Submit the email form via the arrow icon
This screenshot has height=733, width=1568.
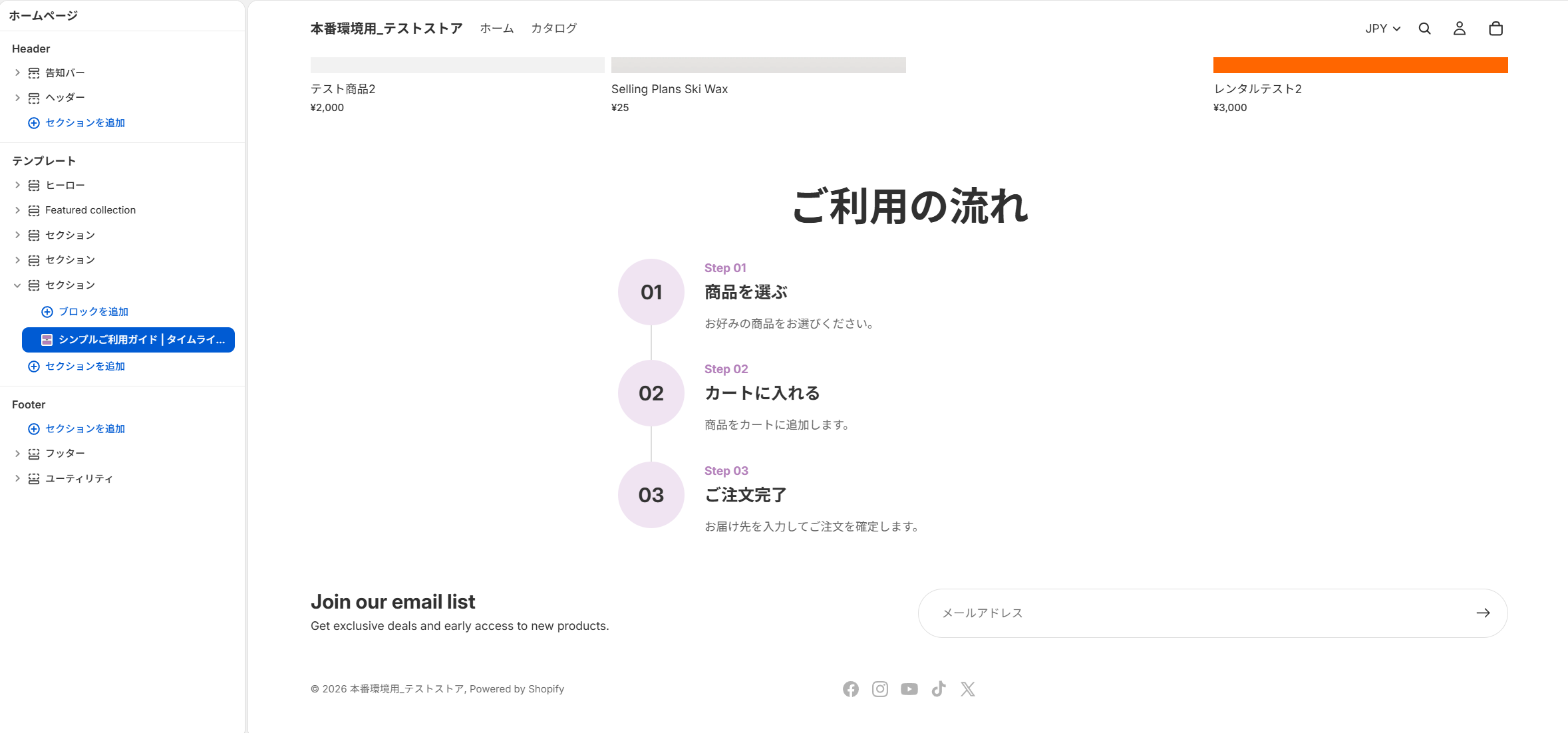click(x=1484, y=613)
